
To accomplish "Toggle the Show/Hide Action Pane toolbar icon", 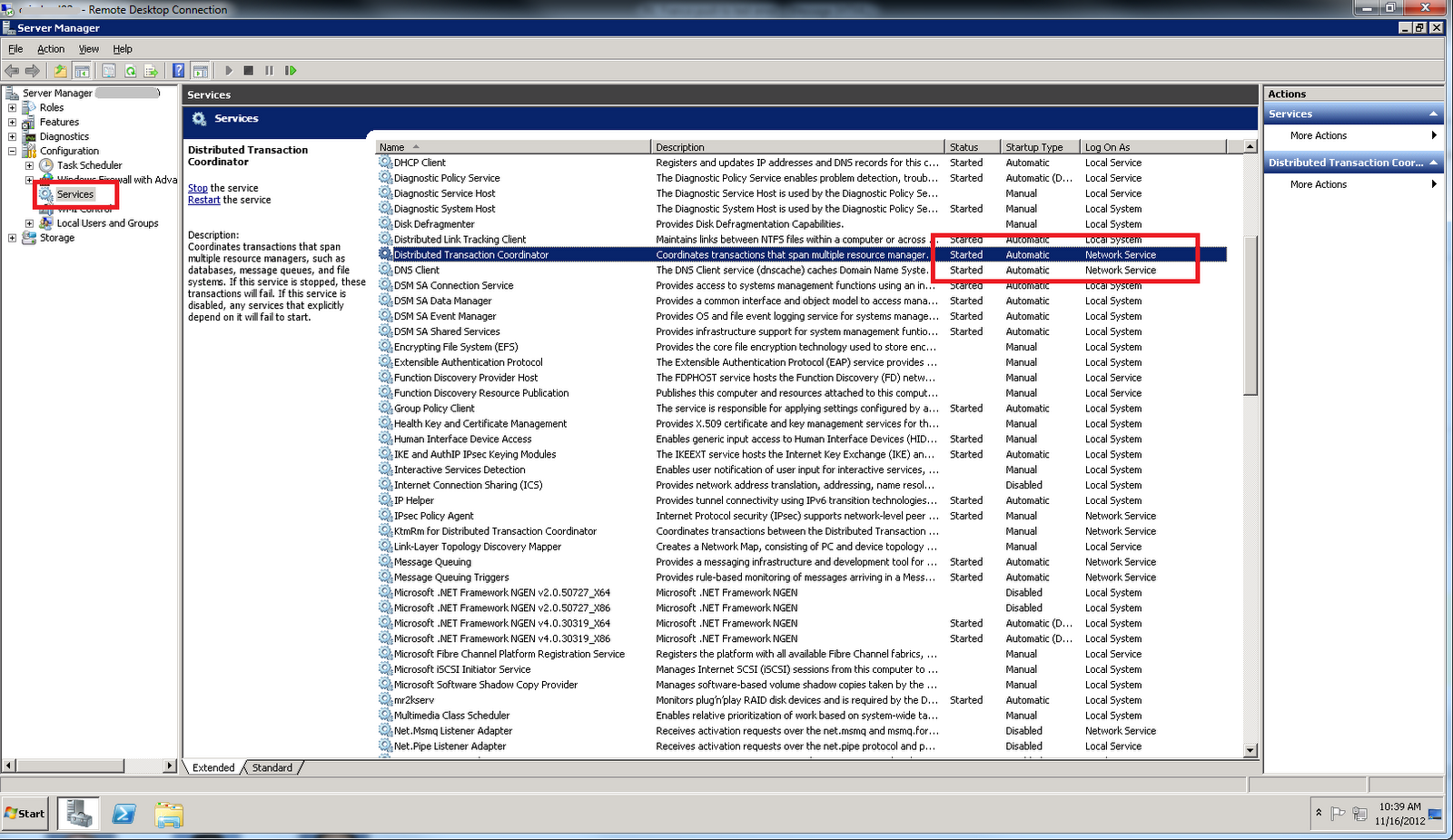I will (x=201, y=71).
